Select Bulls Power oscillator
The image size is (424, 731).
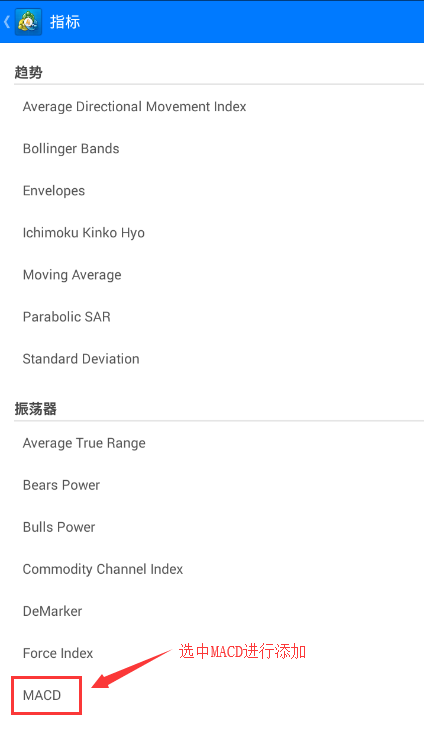(x=212, y=527)
